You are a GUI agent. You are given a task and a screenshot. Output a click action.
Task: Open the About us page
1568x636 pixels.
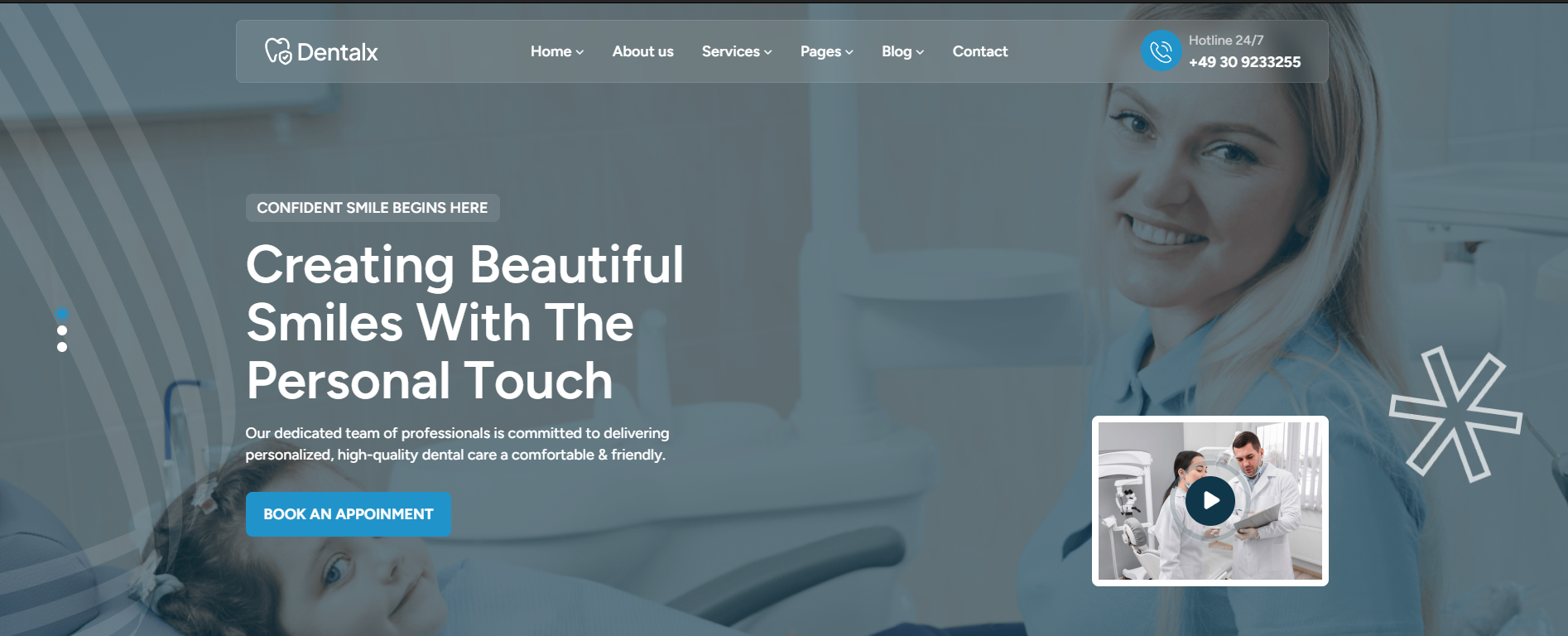point(643,51)
